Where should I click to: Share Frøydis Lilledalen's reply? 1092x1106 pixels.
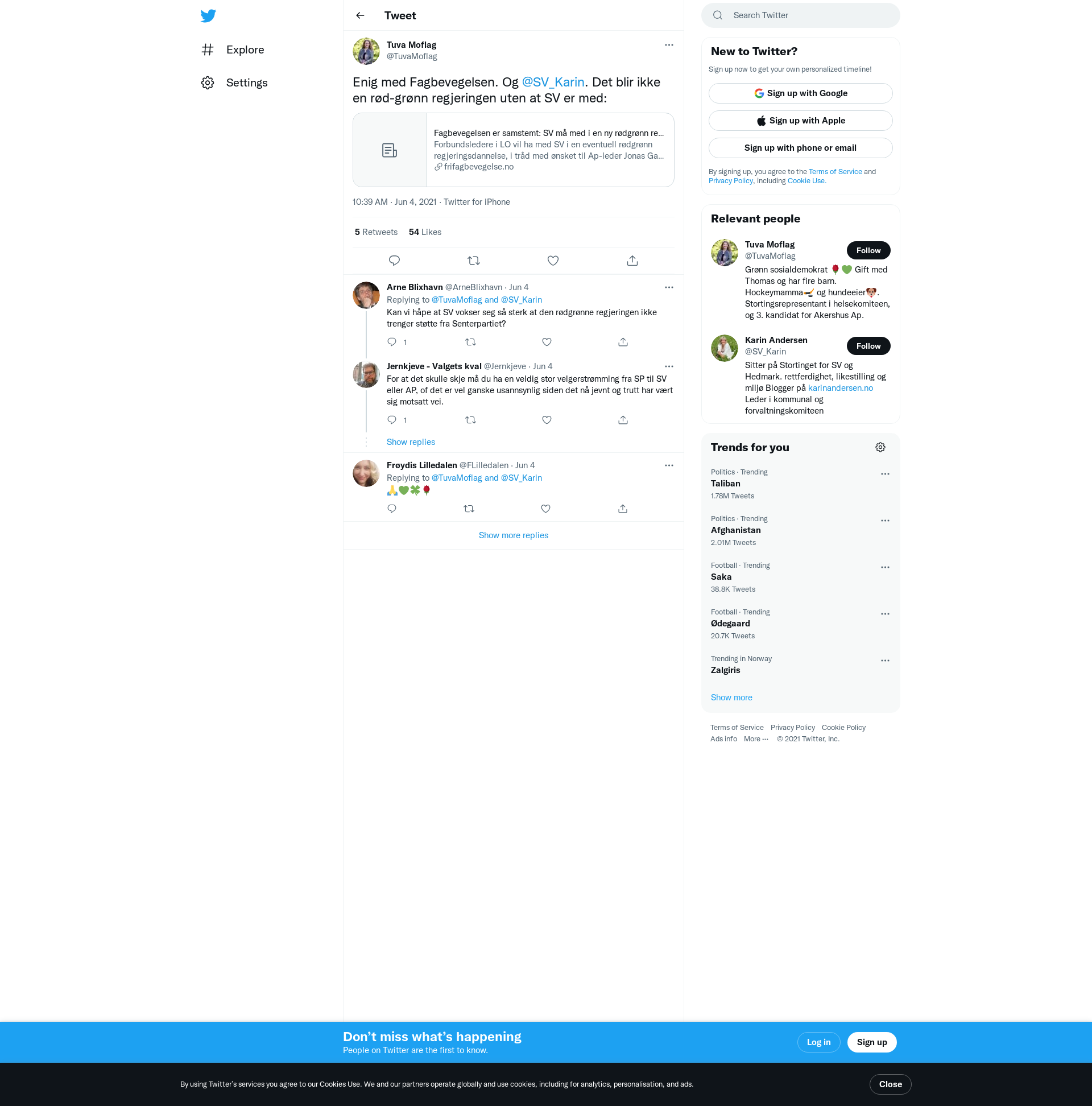(x=623, y=509)
